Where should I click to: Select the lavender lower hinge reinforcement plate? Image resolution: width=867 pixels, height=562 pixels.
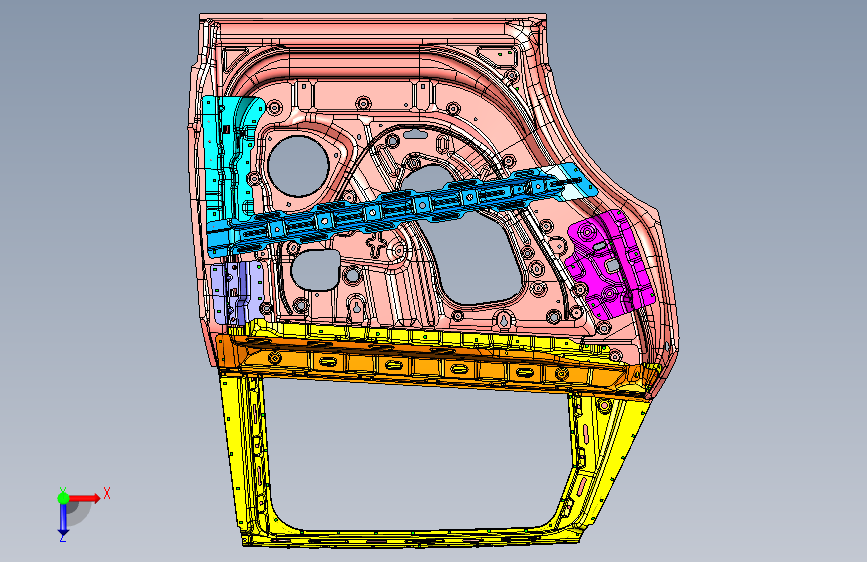(238, 292)
